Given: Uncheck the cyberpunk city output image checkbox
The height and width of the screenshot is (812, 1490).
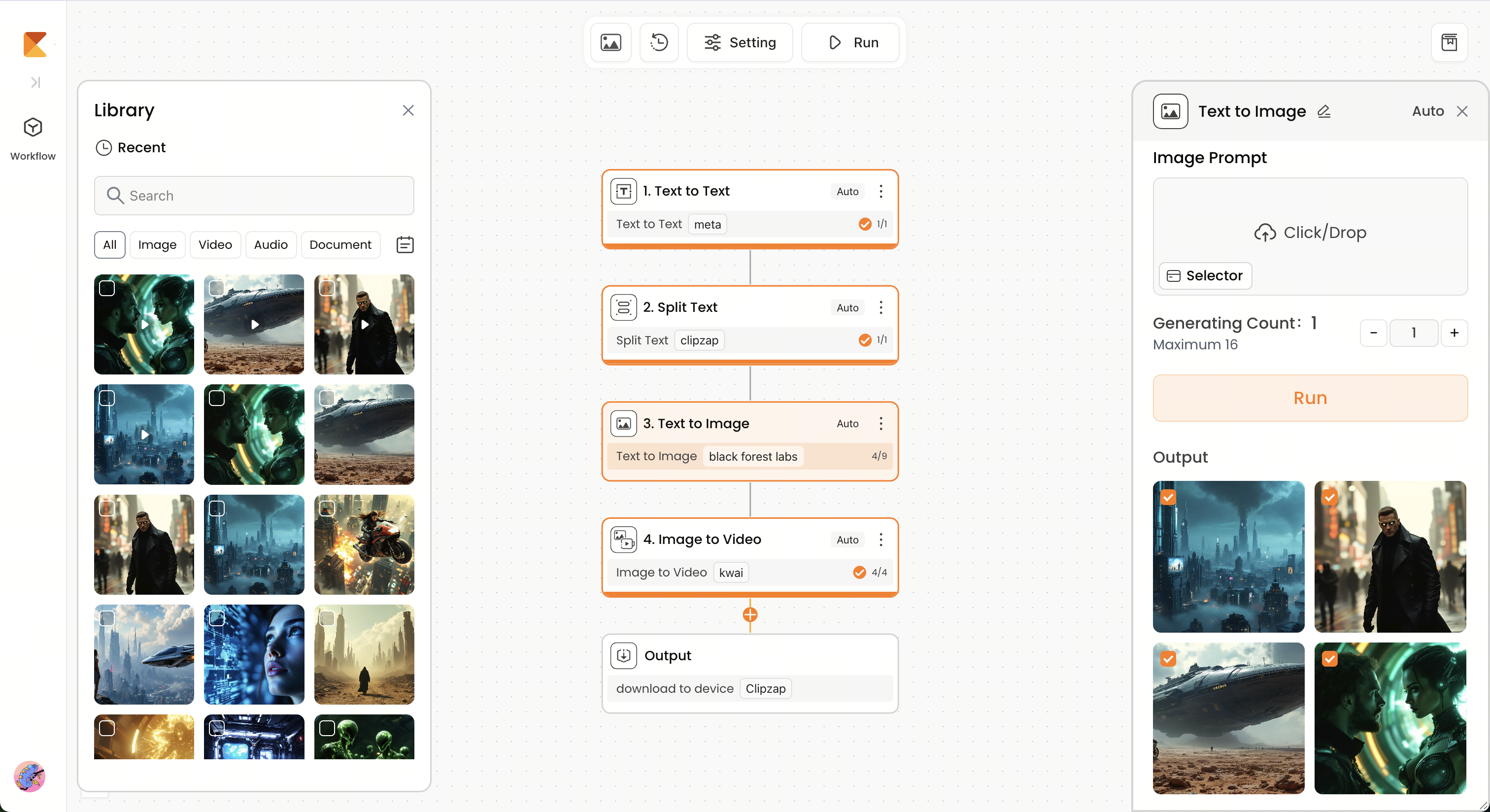Looking at the screenshot, I should tap(1168, 497).
